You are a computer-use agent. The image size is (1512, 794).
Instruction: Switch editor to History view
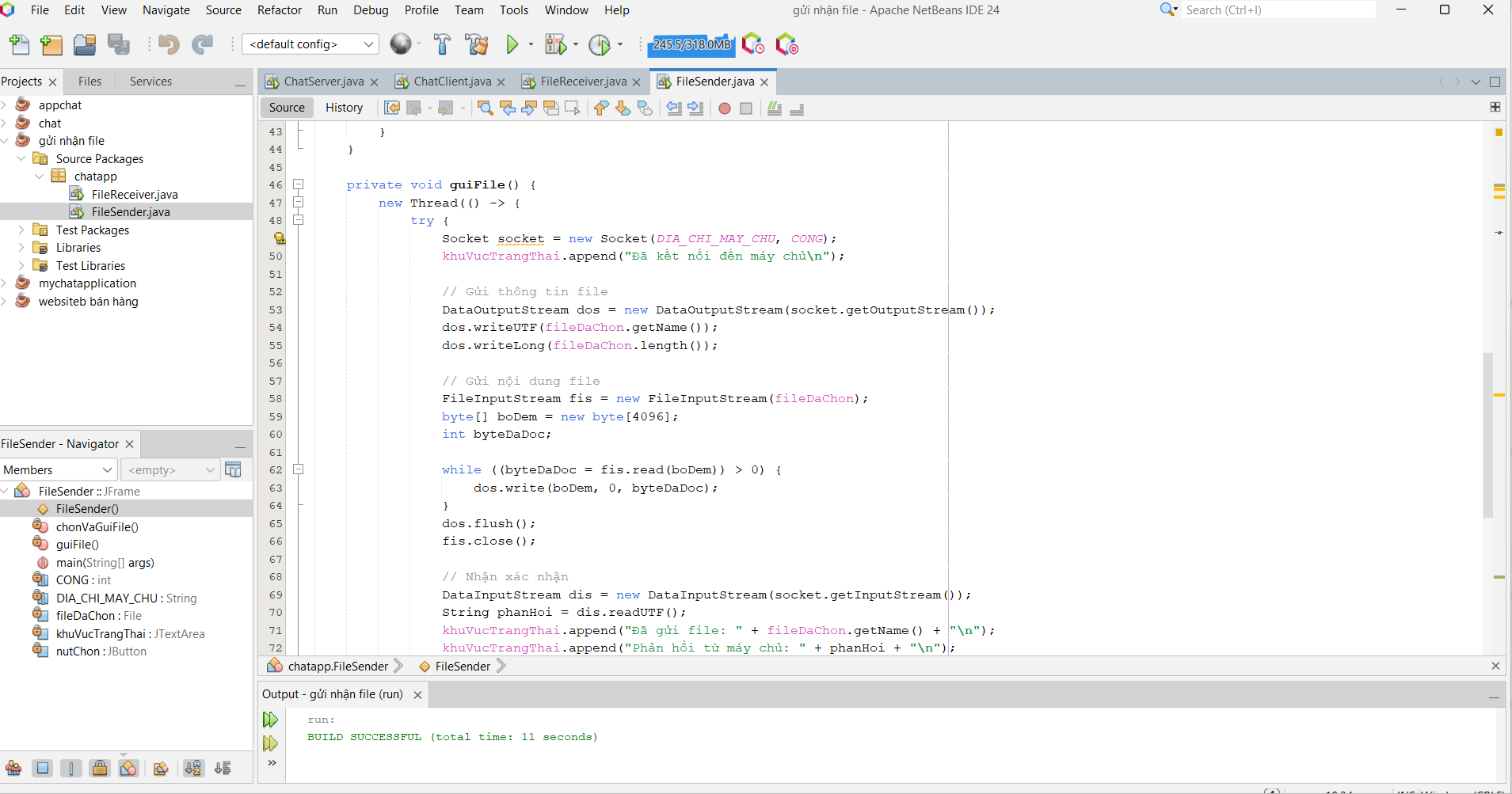344,108
